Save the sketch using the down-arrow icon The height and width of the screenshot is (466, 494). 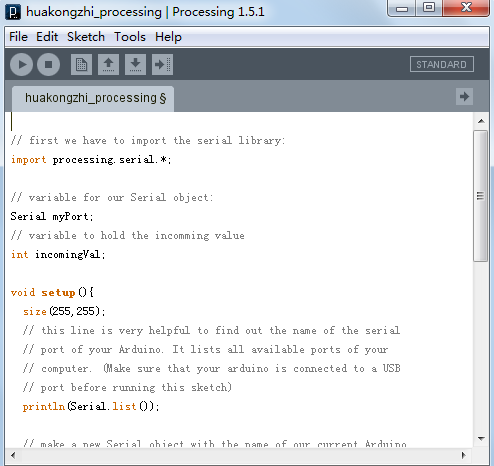135,64
